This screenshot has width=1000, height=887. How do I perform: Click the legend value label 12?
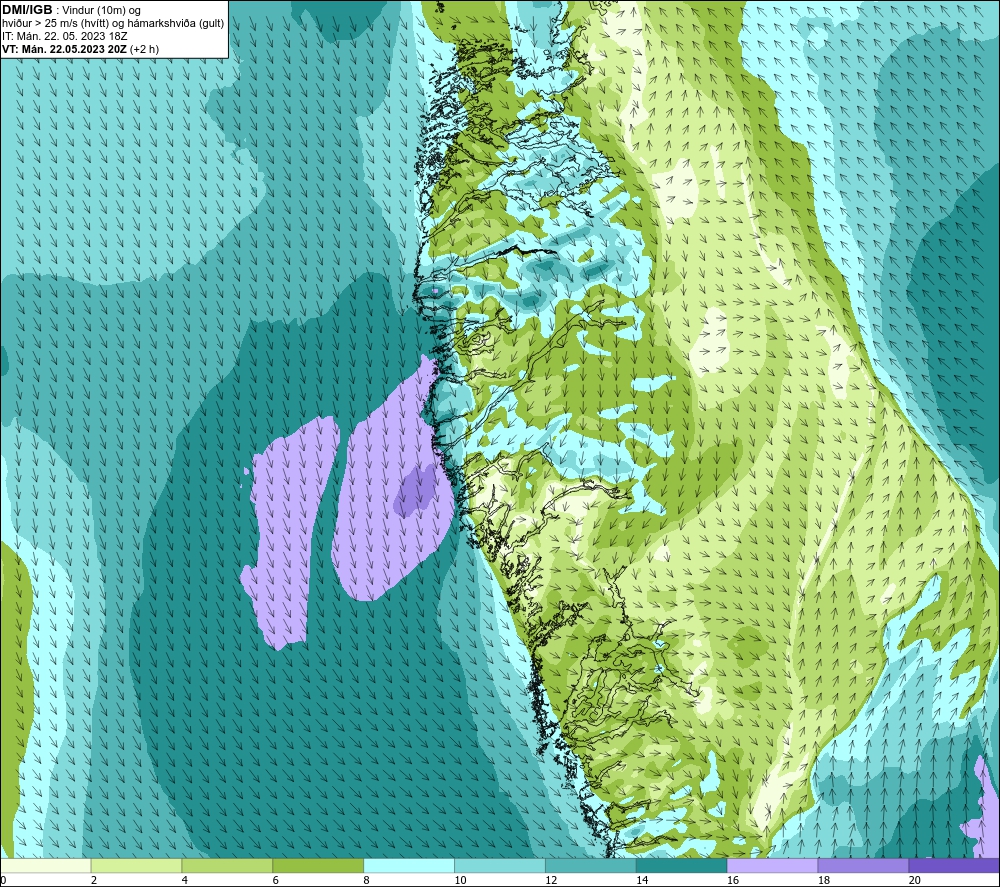coord(551,881)
